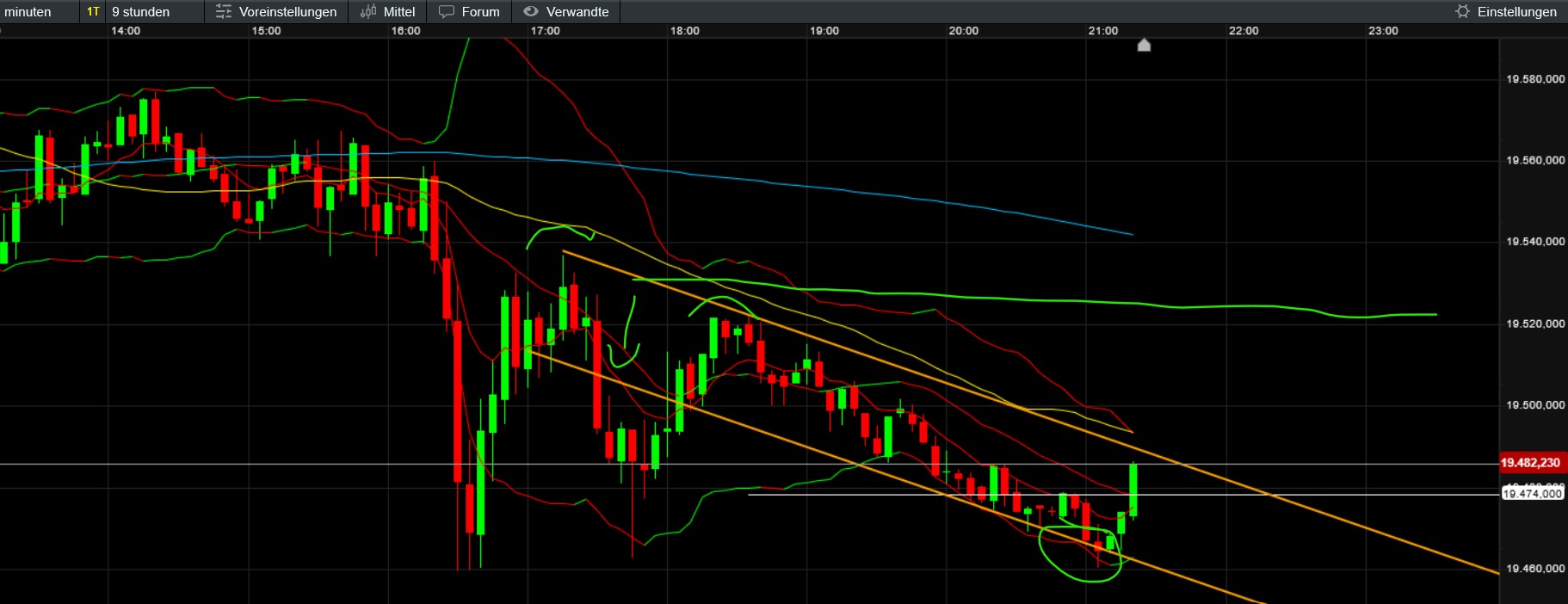Click the 22:00 time axis label
This screenshot has height=604, width=1568.
[1244, 31]
